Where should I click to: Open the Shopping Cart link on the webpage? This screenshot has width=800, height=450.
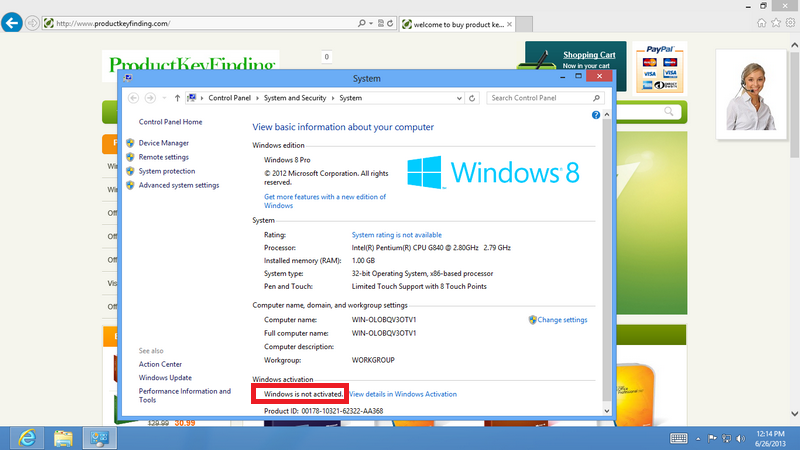pos(589,55)
